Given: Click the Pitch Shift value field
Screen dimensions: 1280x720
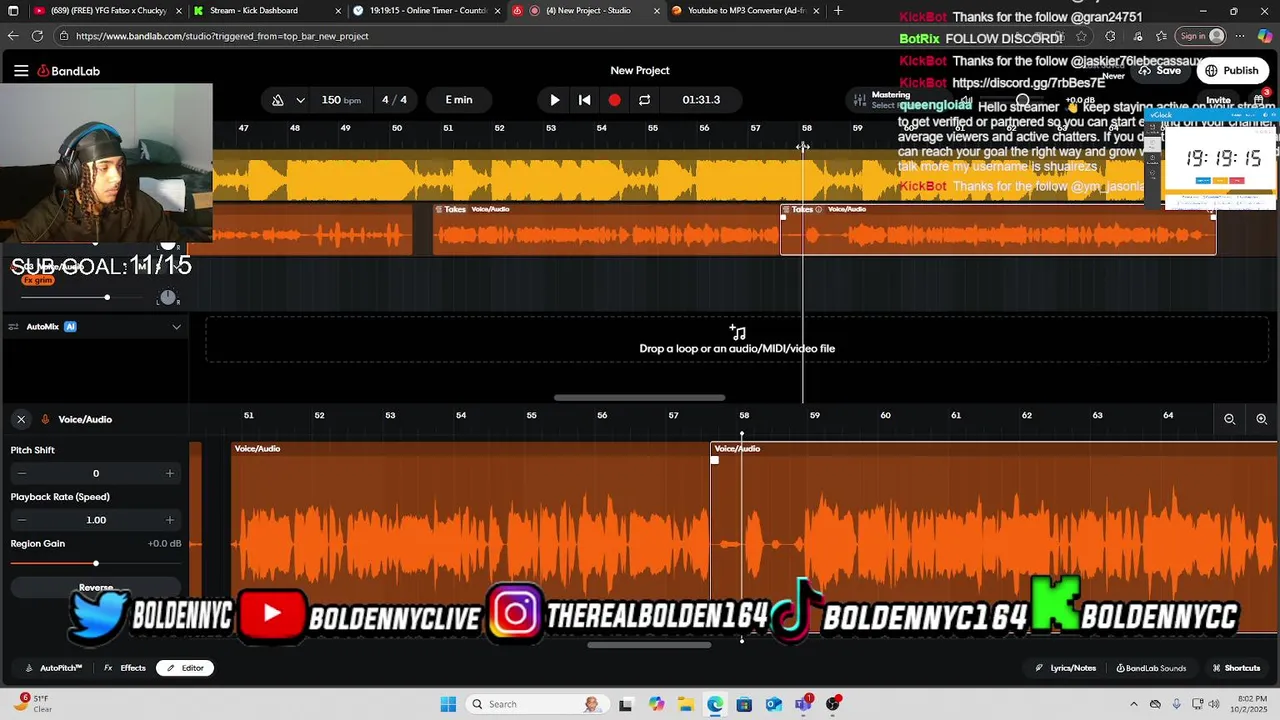Looking at the screenshot, I should (x=96, y=474).
